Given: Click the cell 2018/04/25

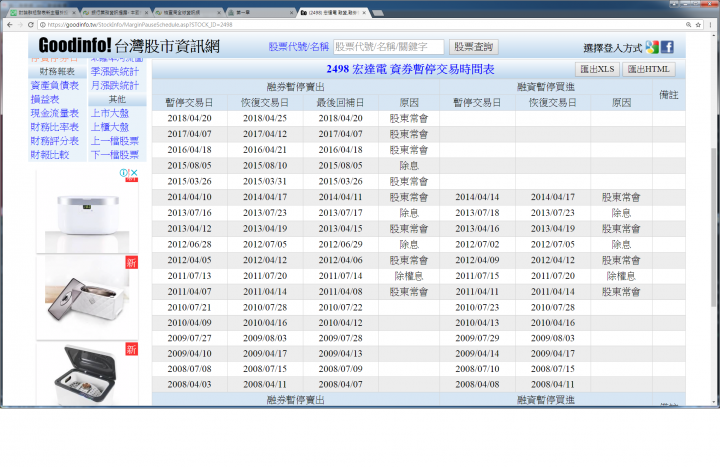Looking at the screenshot, I should tap(265, 118).
